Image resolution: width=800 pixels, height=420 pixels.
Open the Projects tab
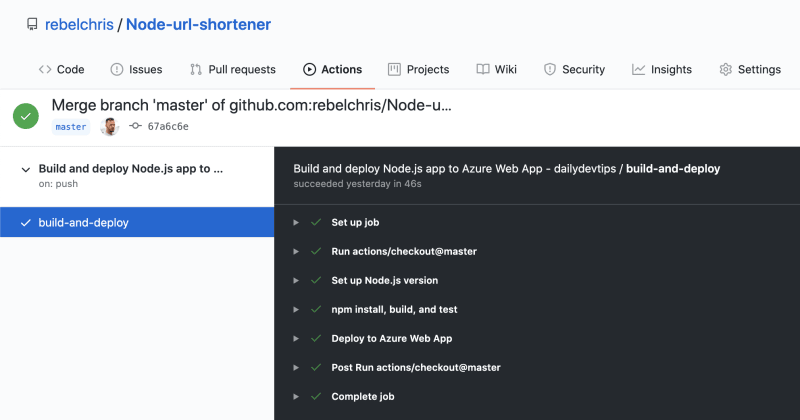point(418,69)
